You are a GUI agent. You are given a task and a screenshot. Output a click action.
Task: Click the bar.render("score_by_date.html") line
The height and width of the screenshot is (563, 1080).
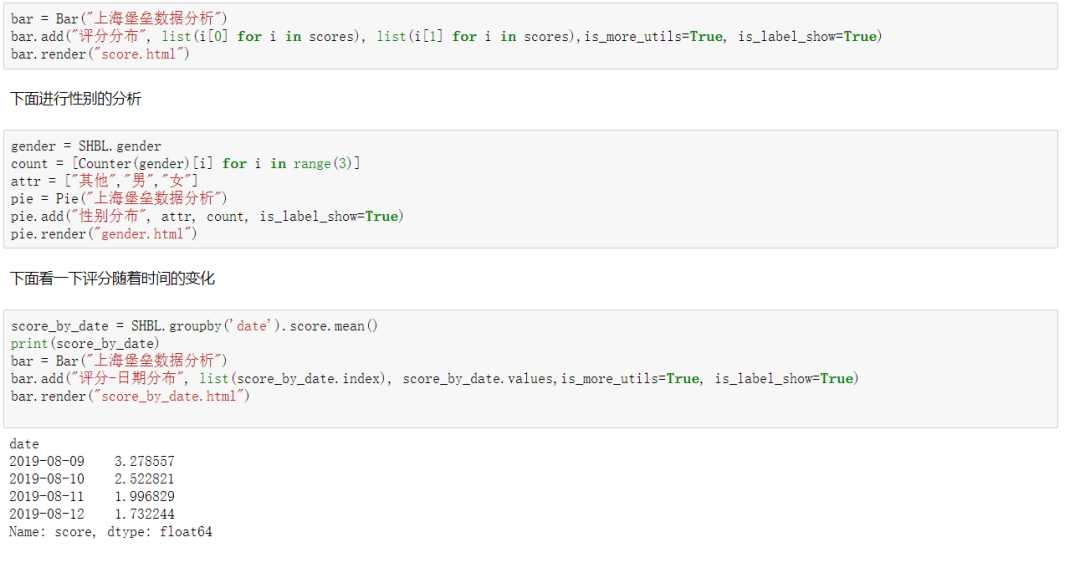130,396
